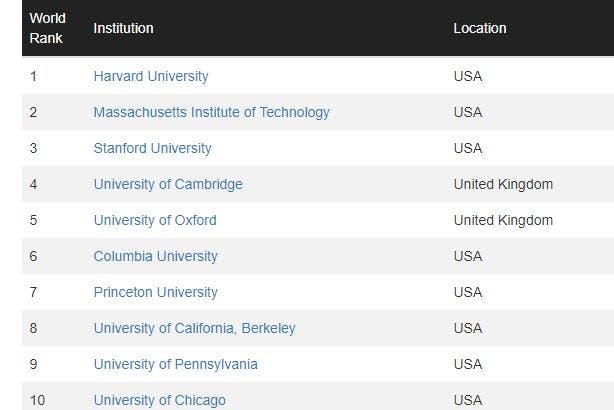Click the World Rank column header

[47, 28]
